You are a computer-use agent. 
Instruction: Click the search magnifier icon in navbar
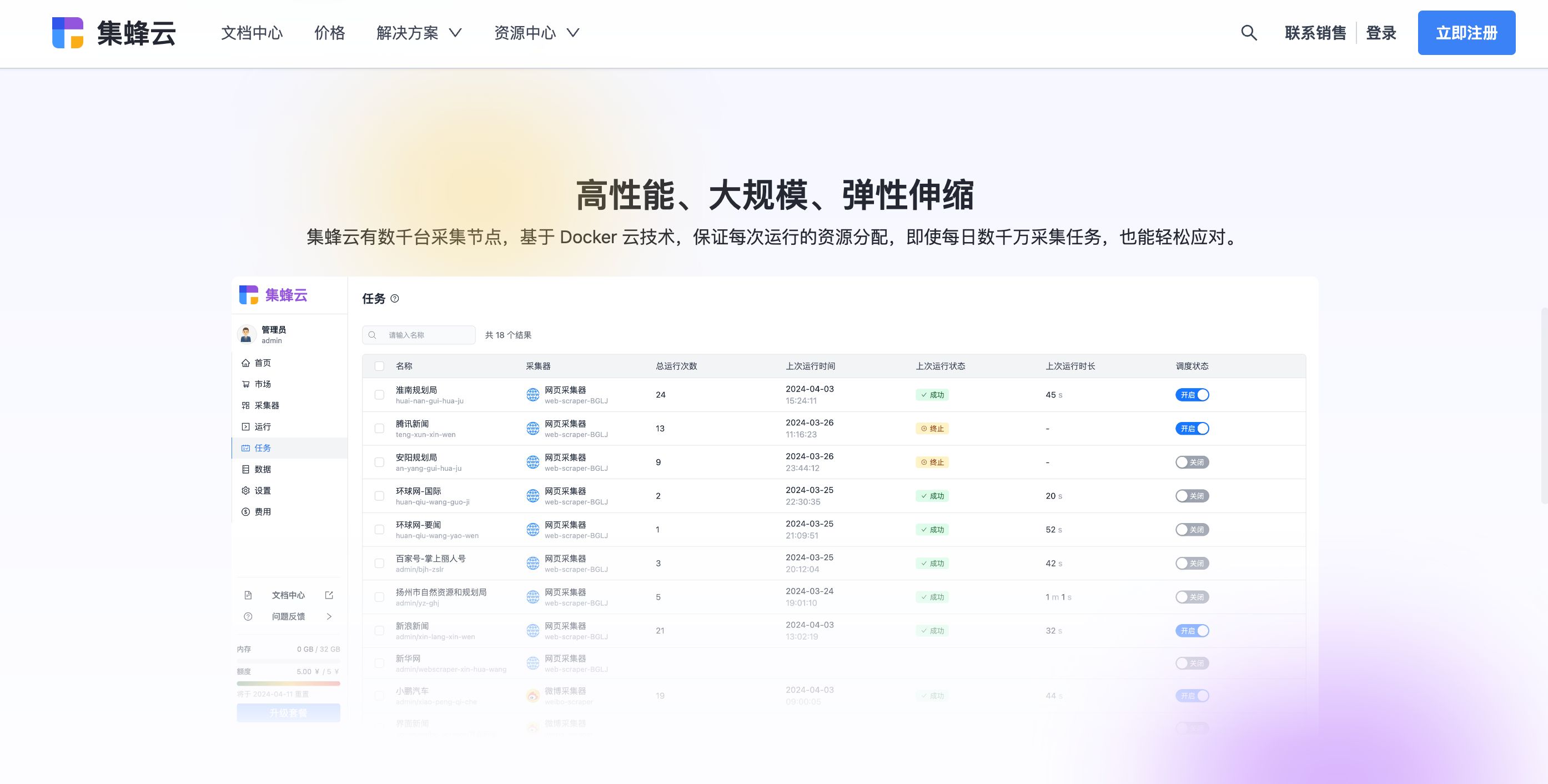(1249, 32)
